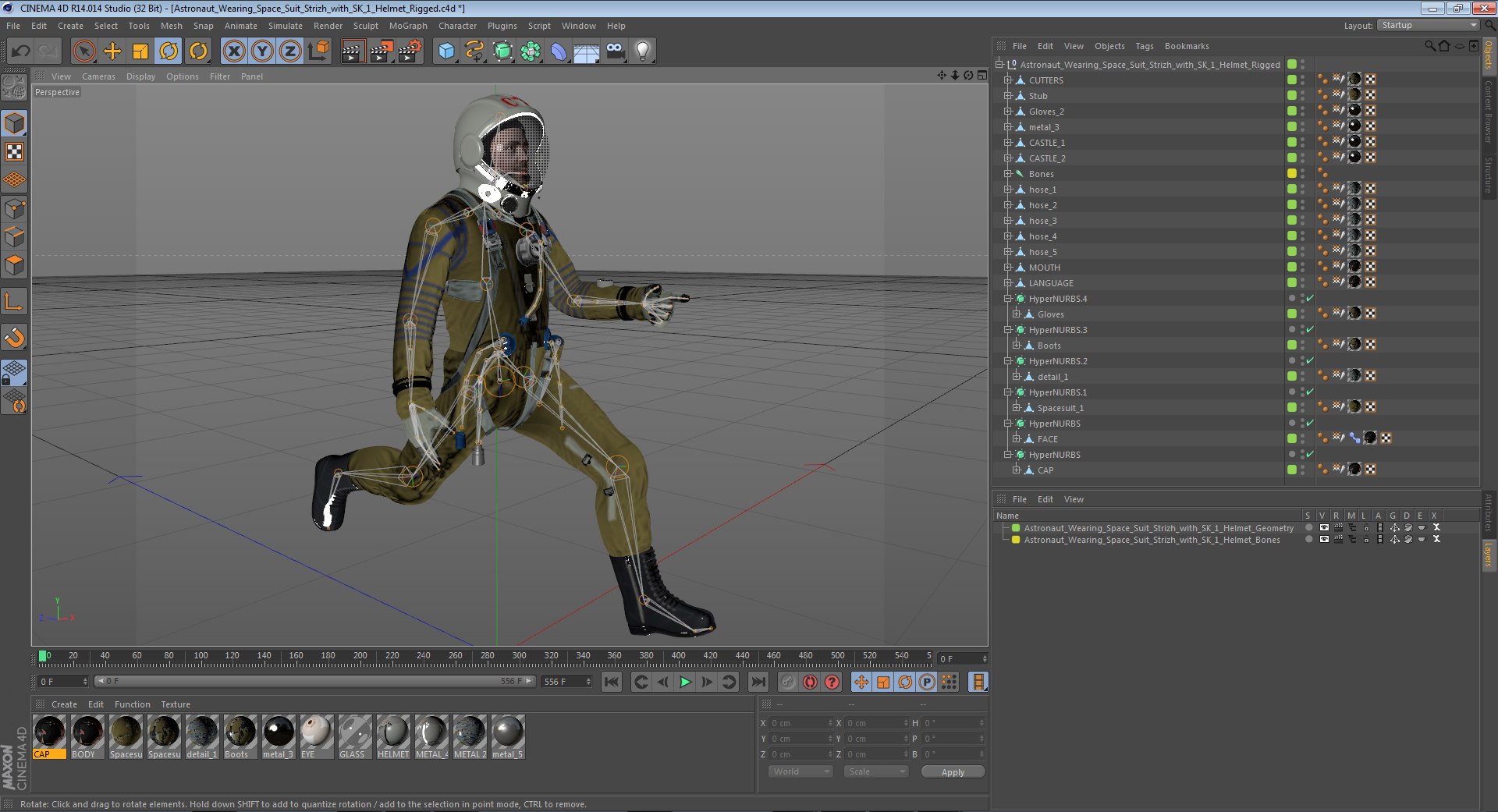Select the Move tool
Image resolution: width=1498 pixels, height=812 pixels.
[x=112, y=51]
